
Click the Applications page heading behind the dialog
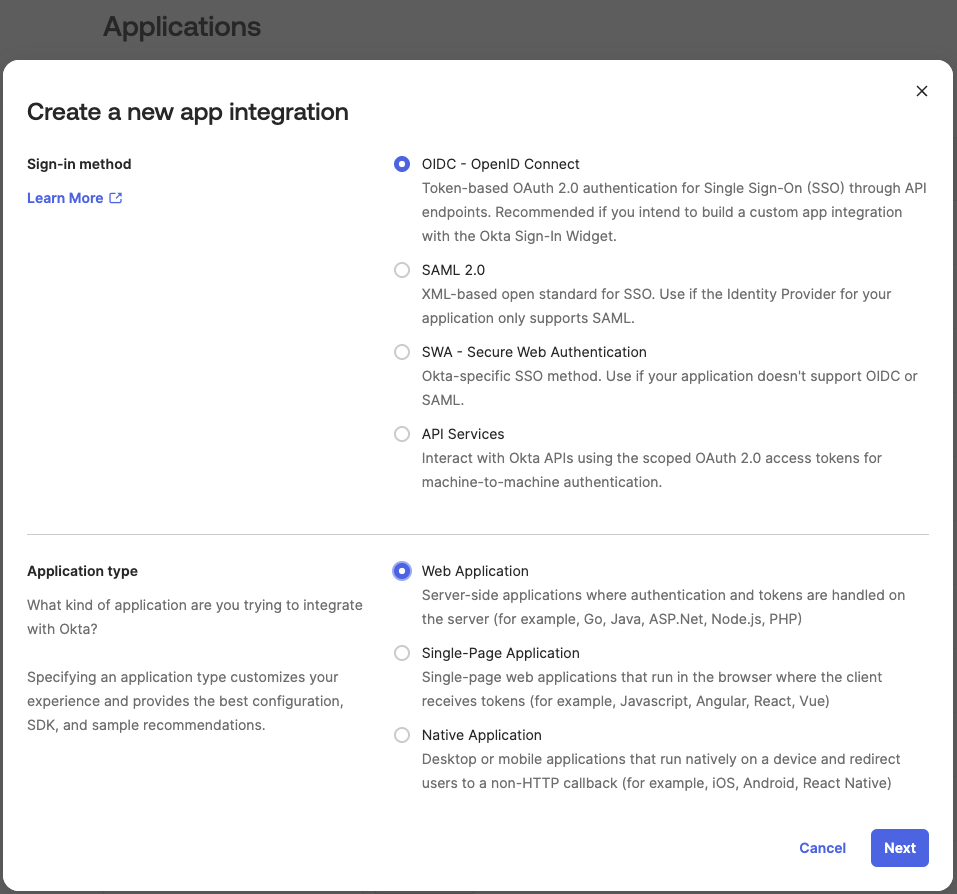[182, 27]
